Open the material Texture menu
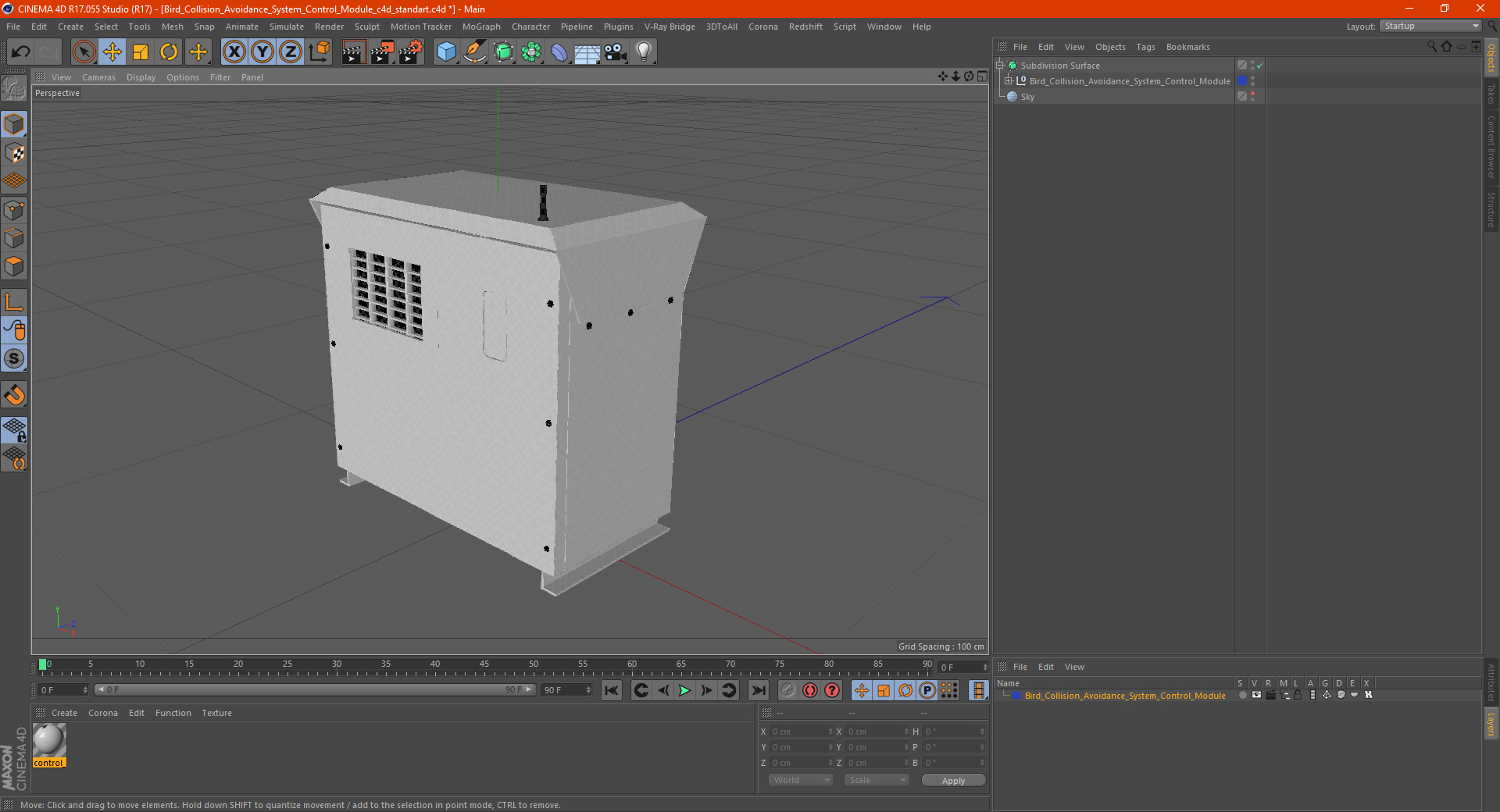The image size is (1500, 812). (216, 713)
